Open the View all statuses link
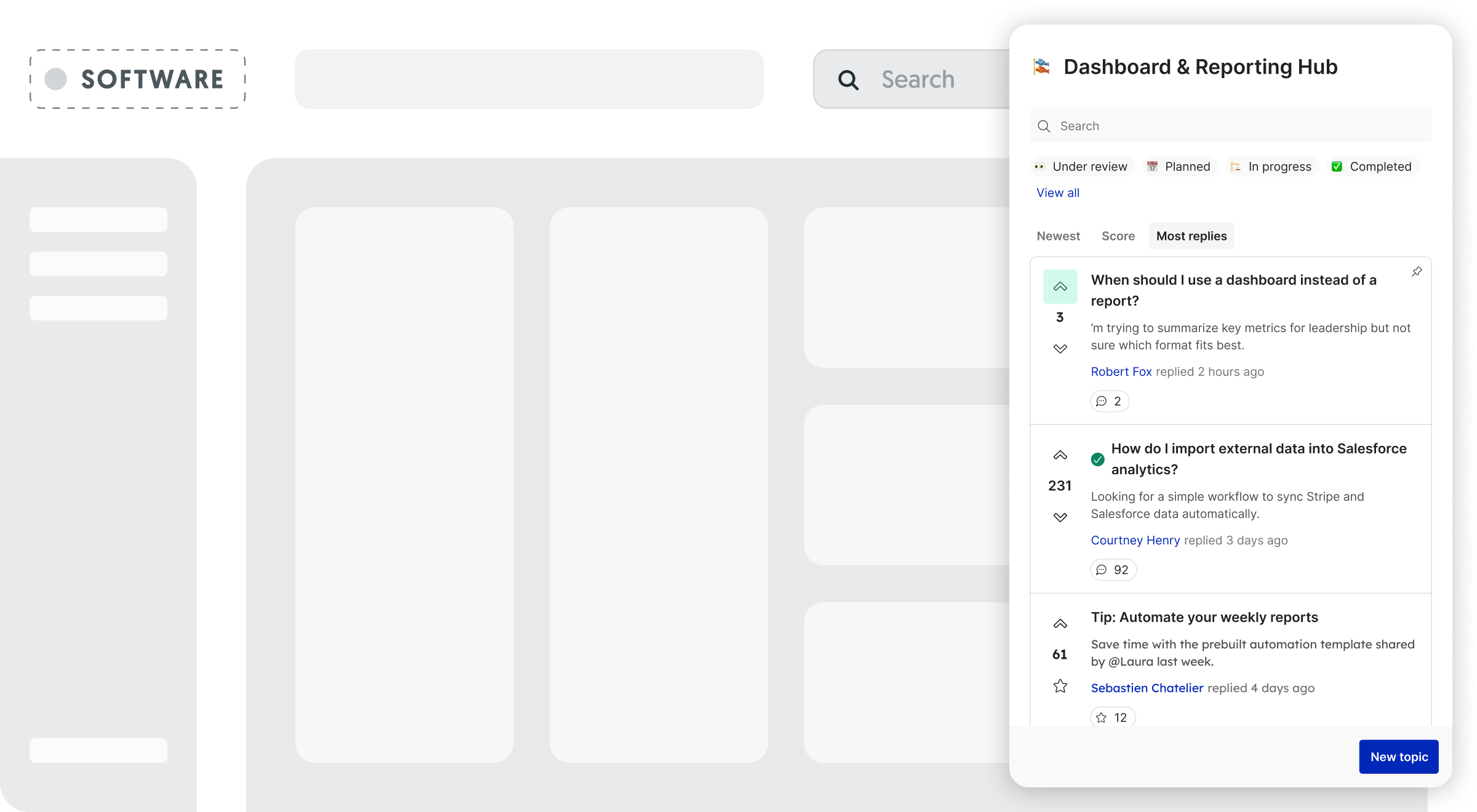 click(1057, 193)
